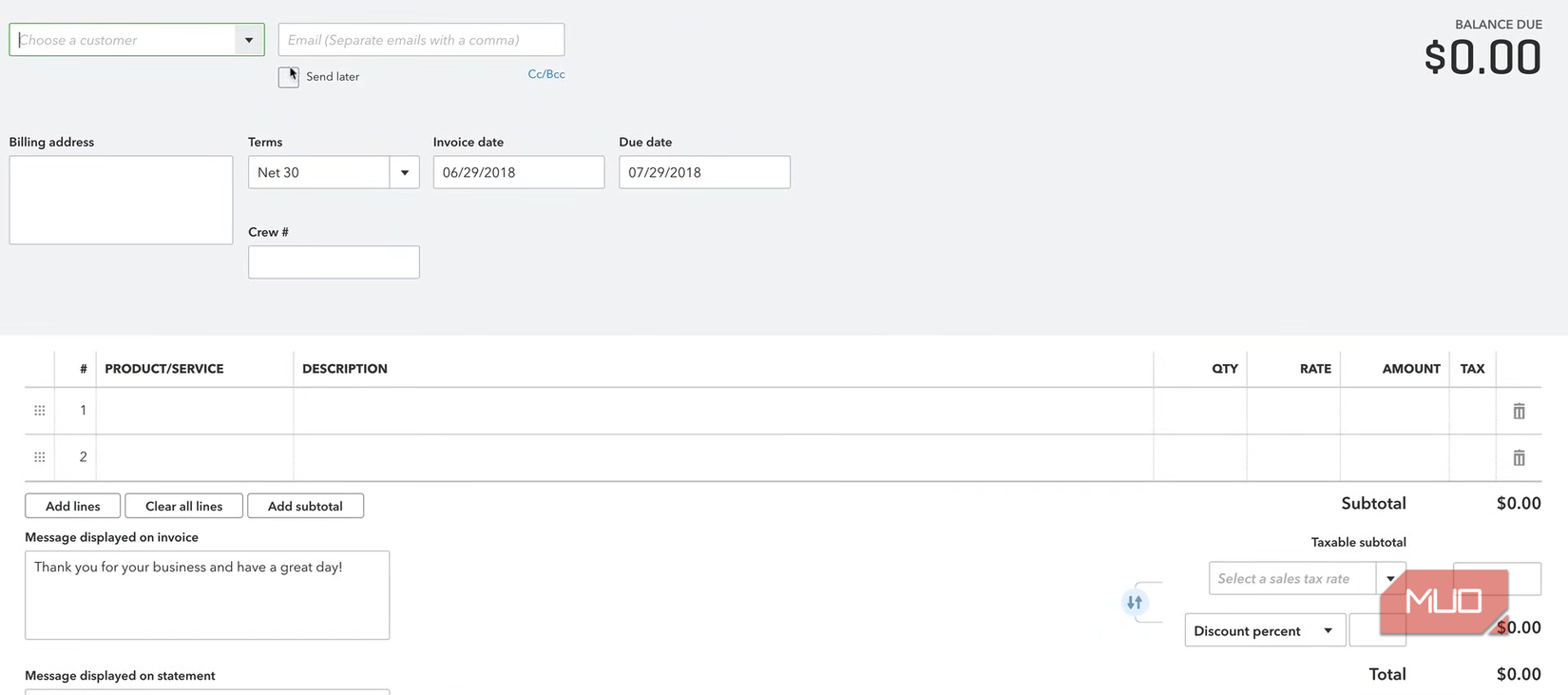Edit the Due date field
This screenshot has width=1568, height=695.
point(704,172)
